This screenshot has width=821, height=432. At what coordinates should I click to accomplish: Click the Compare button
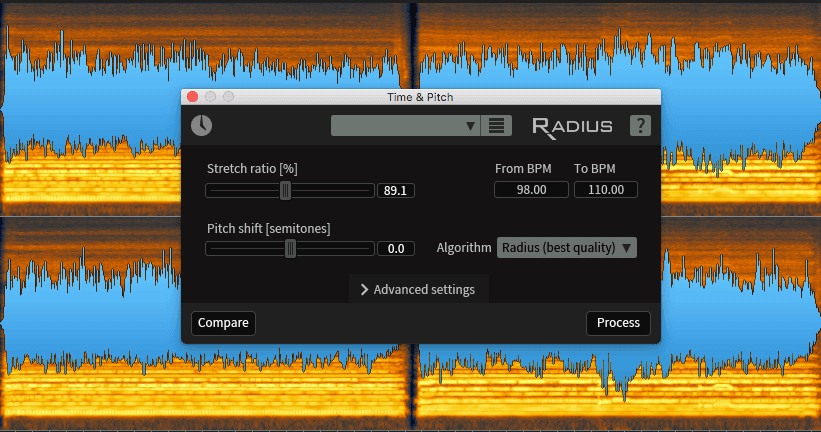coord(224,323)
